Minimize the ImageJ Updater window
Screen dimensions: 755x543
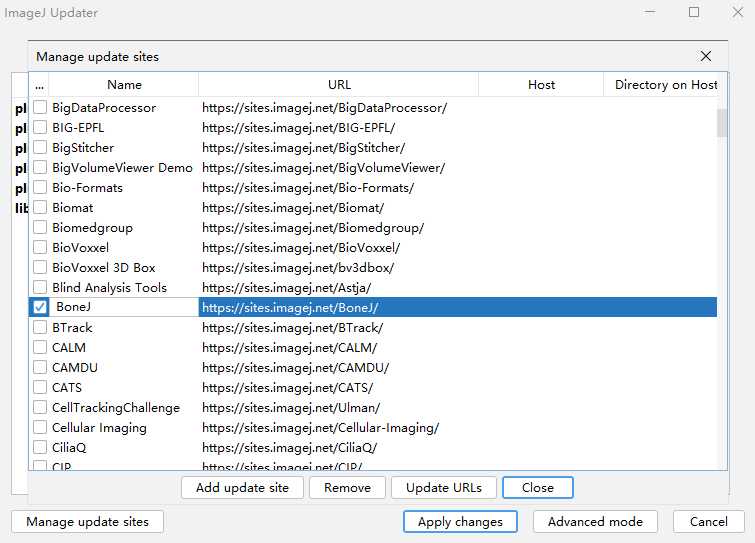tap(650, 12)
